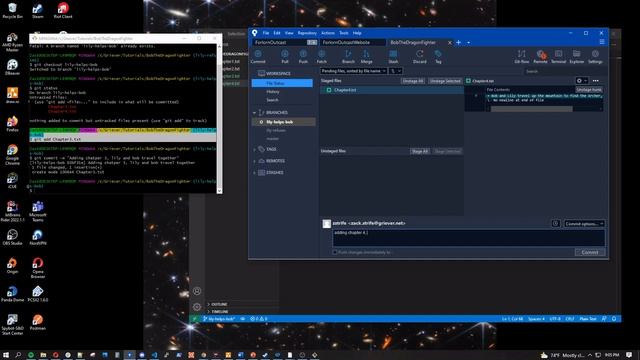Open the tab list dropdown arrow beside plus
The image size is (640, 360).
pos(469,42)
